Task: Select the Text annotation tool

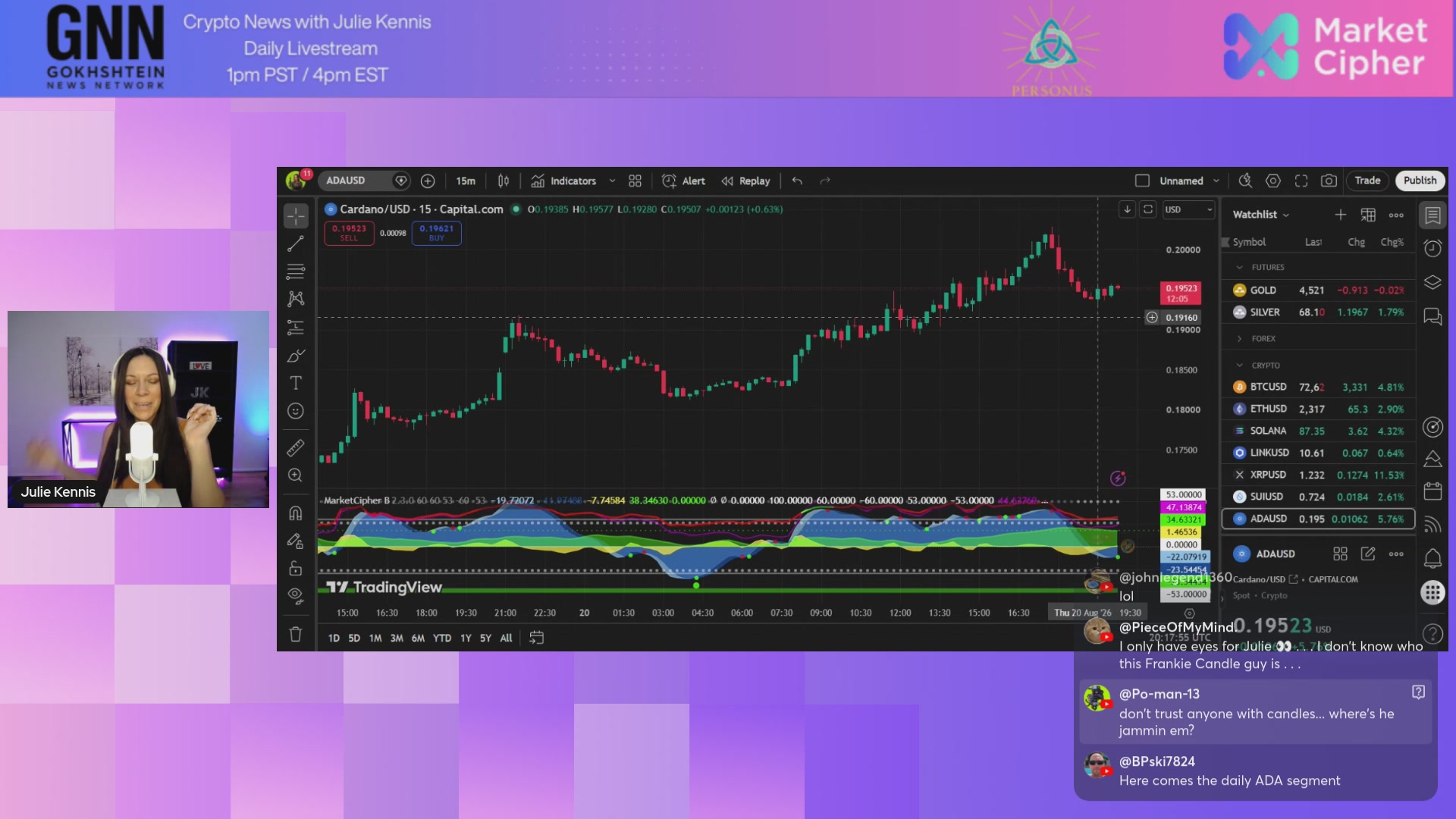Action: tap(296, 383)
